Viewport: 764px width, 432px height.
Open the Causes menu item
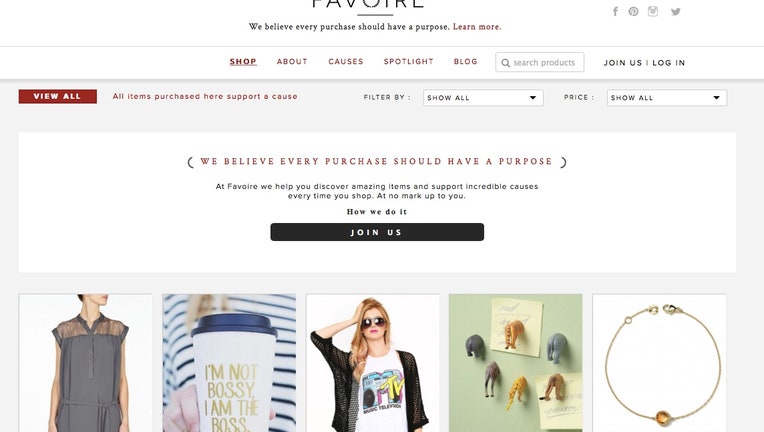[346, 61]
